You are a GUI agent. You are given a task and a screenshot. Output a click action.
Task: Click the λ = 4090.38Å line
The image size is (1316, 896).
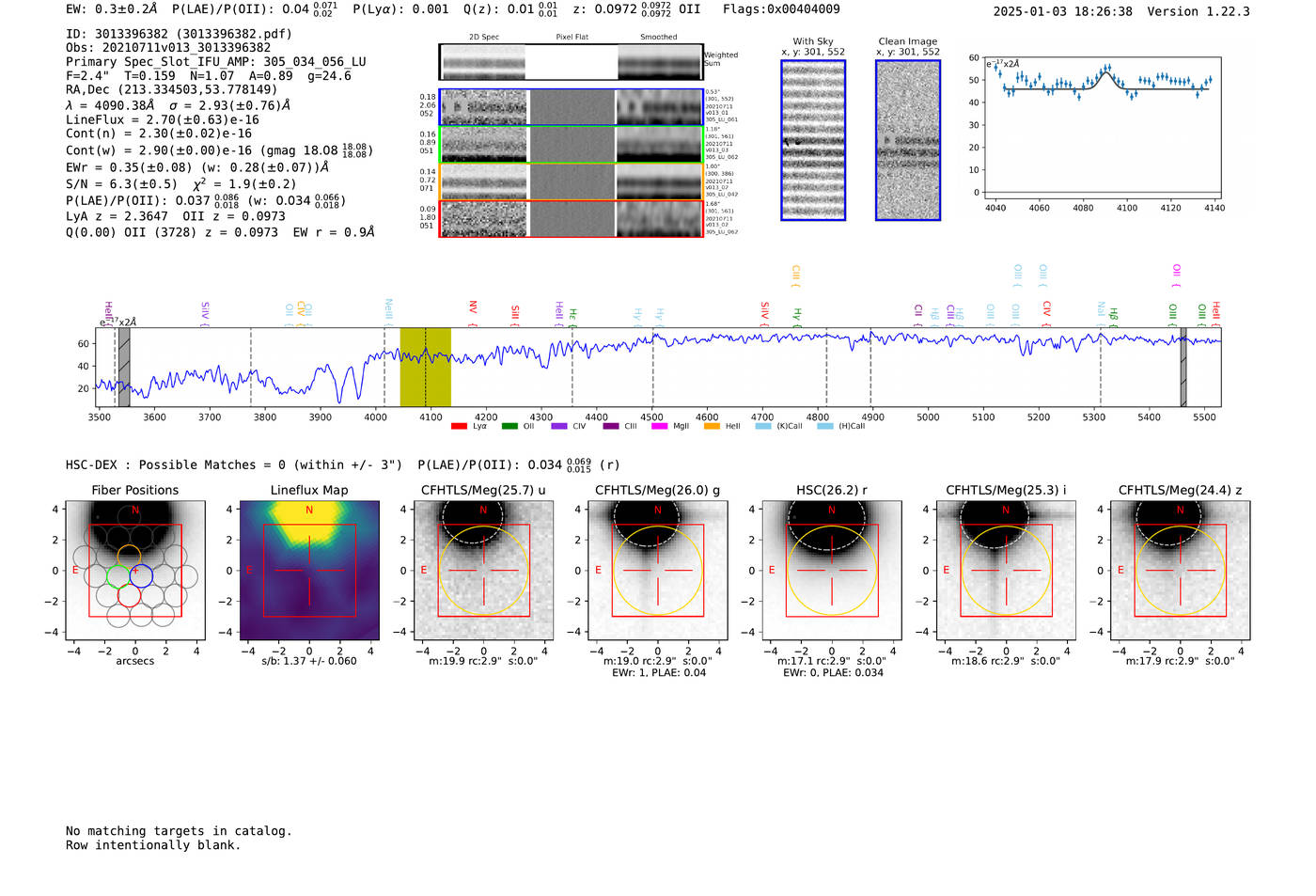coord(179,105)
